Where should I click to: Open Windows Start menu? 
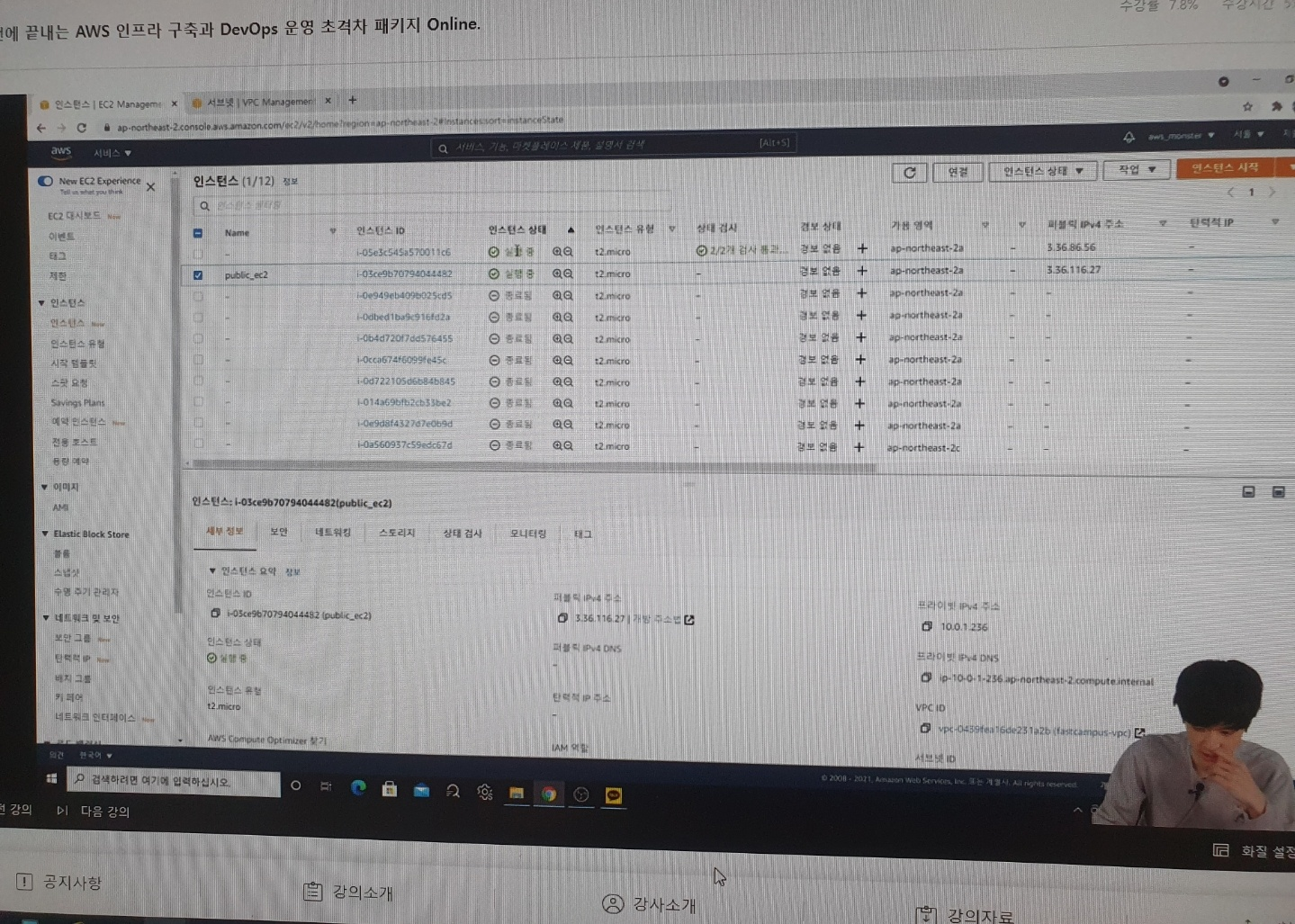click(51, 778)
